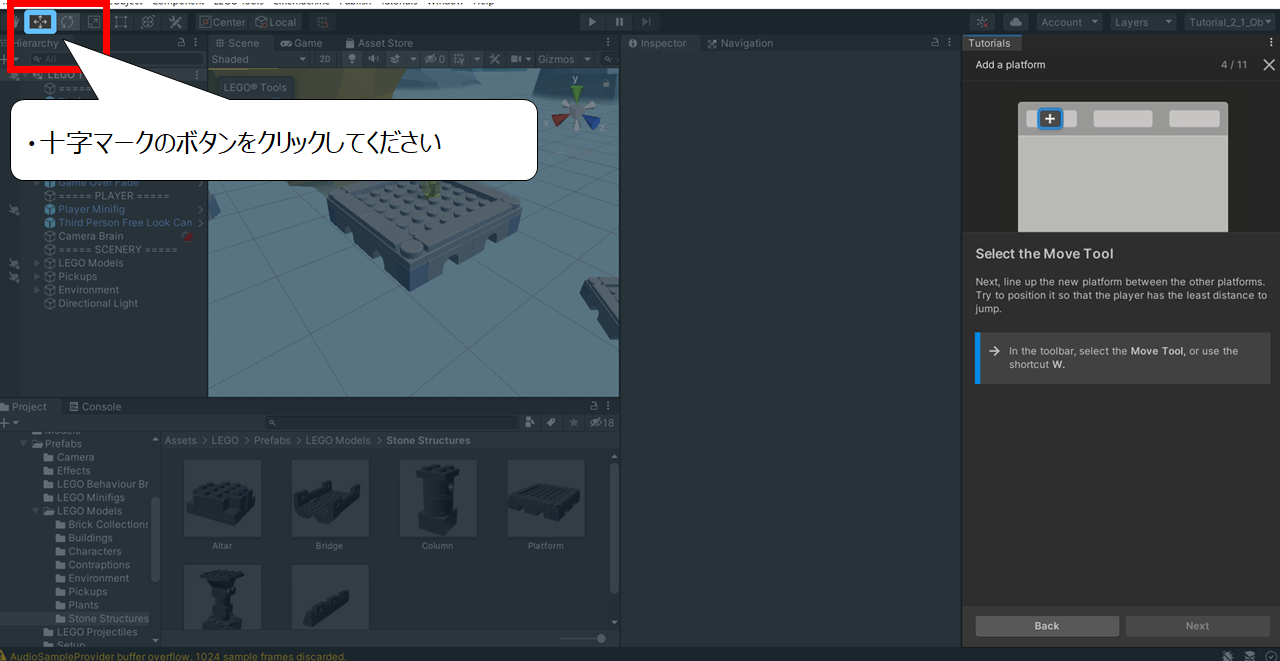The width and height of the screenshot is (1280, 661).
Task: Select the Platform prefab thumbnail
Action: pyautogui.click(x=545, y=498)
